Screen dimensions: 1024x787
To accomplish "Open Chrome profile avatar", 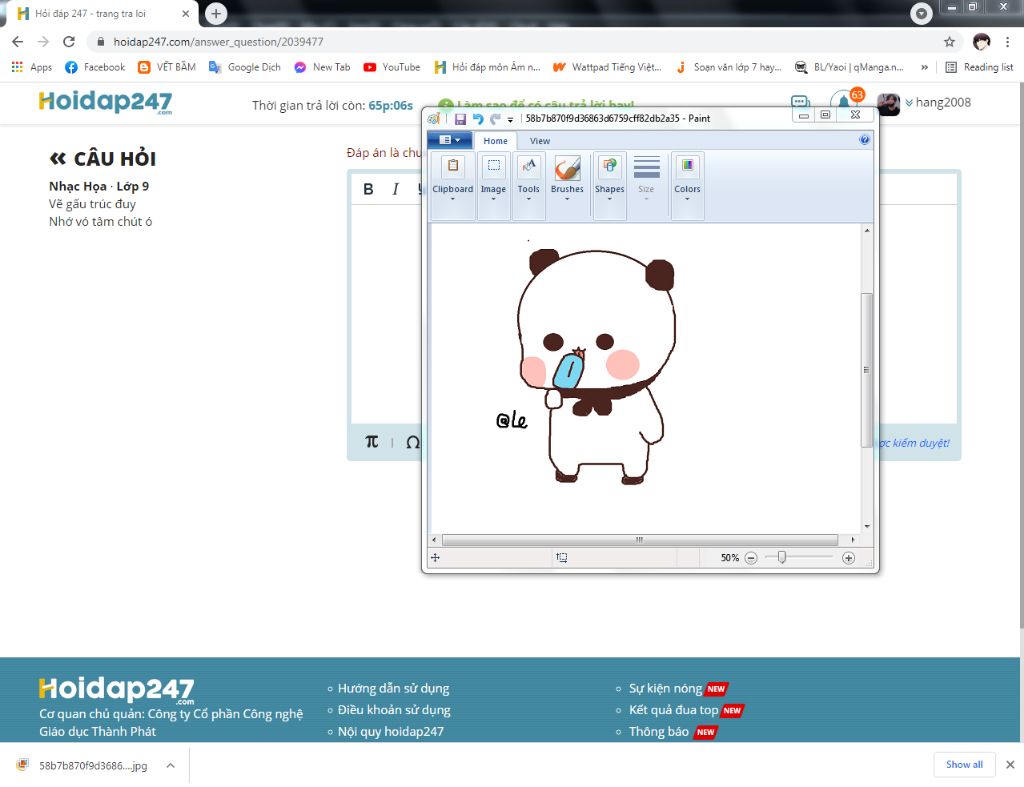I will (982, 42).
